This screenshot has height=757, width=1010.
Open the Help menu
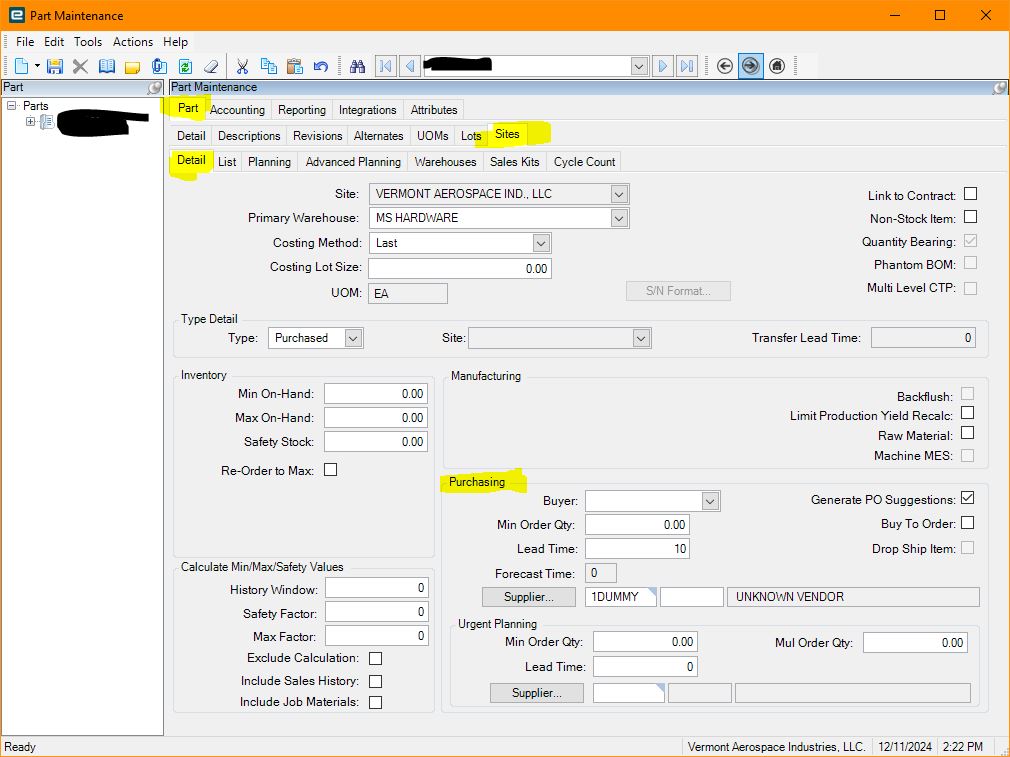[175, 42]
